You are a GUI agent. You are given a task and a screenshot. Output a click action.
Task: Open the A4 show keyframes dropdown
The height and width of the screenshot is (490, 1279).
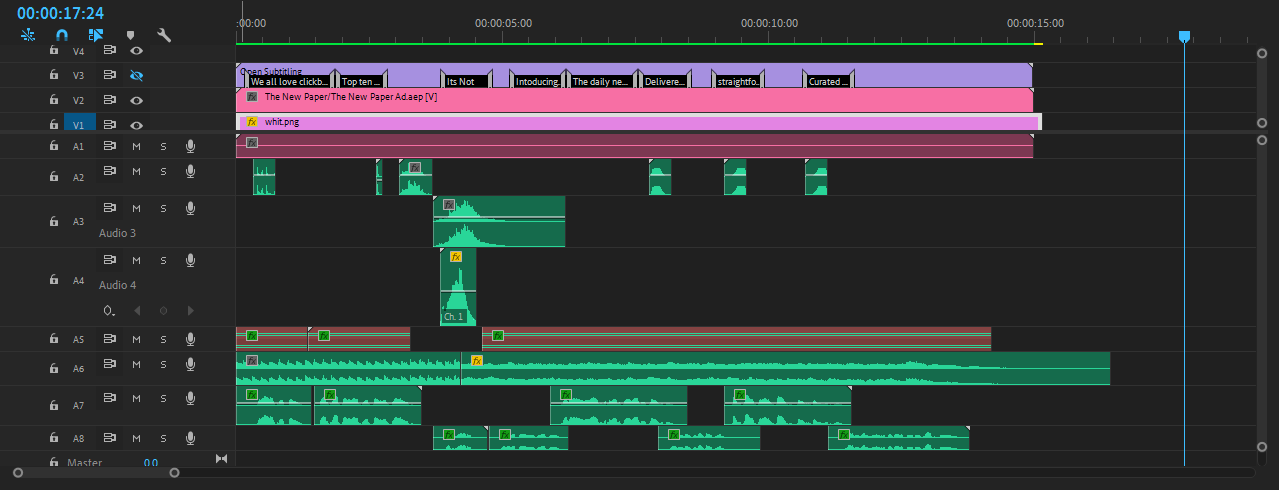click(109, 311)
